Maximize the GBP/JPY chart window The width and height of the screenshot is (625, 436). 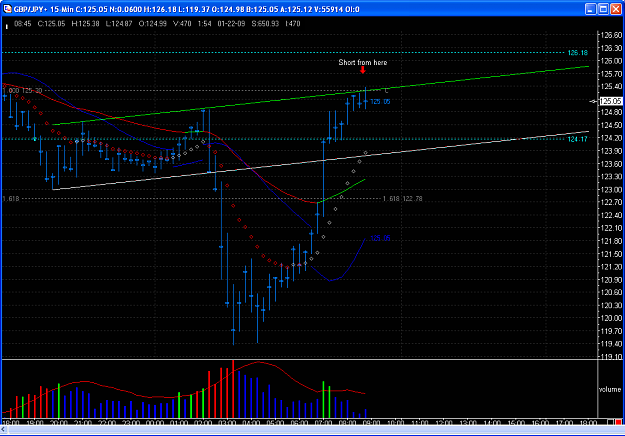[603, 9]
